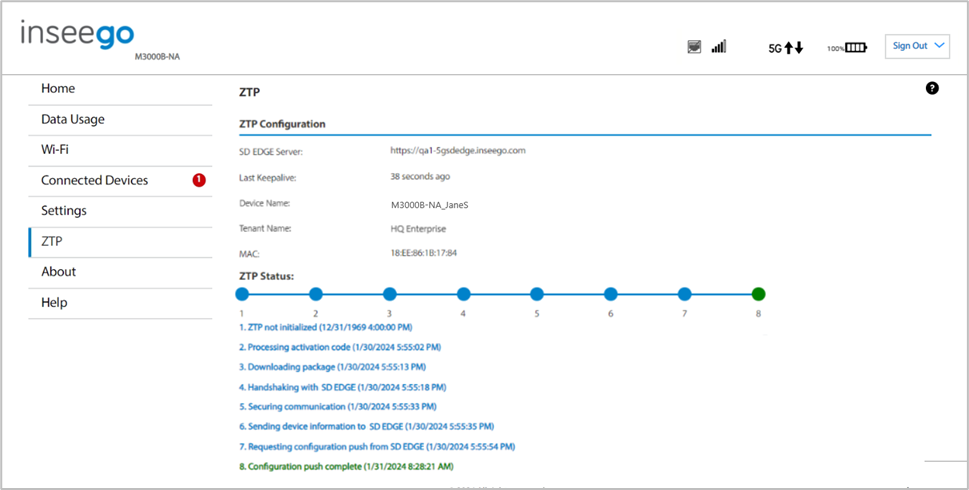Click the 100% battery percentage text

(836, 48)
